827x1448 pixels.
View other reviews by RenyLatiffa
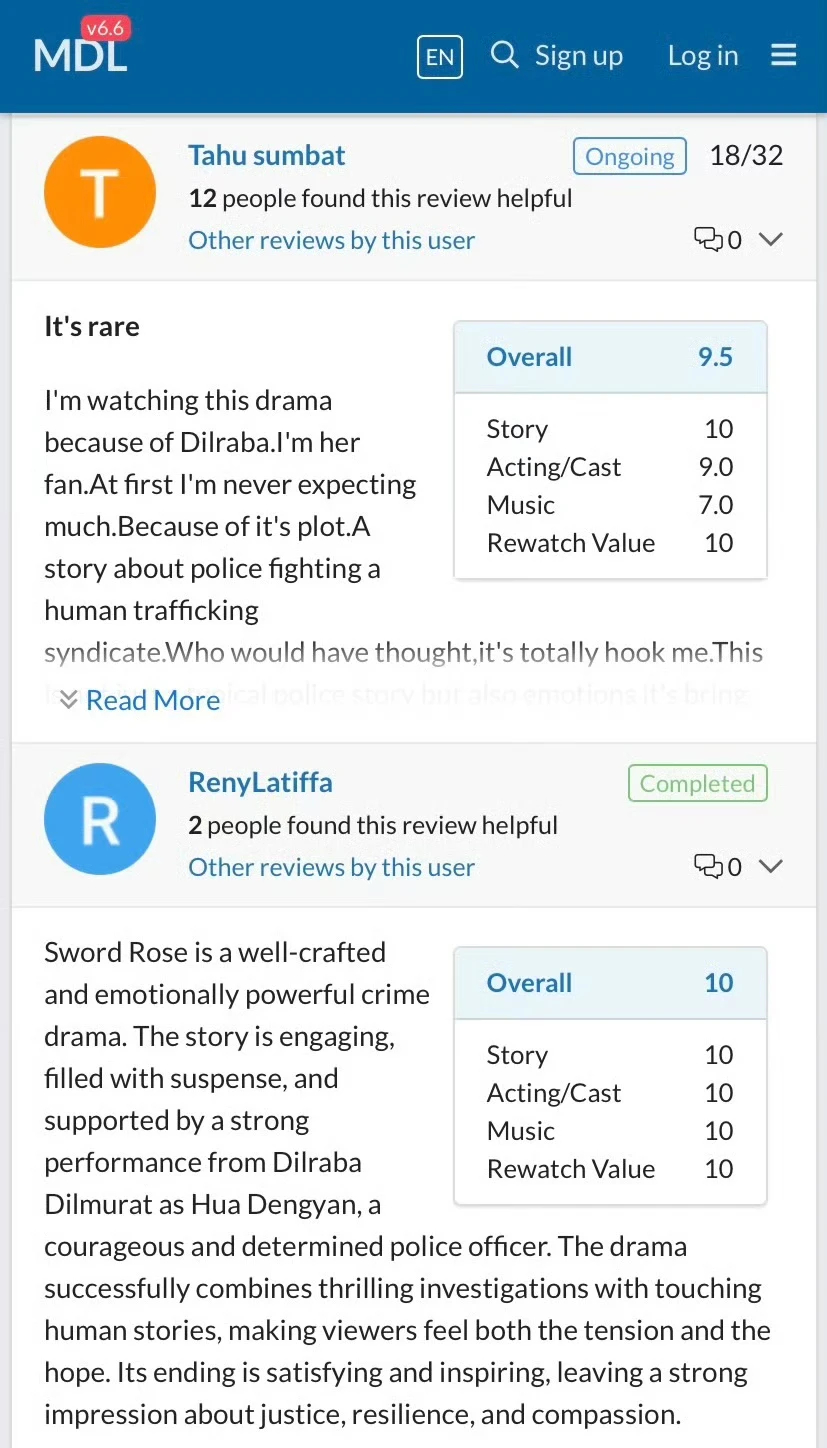point(331,867)
